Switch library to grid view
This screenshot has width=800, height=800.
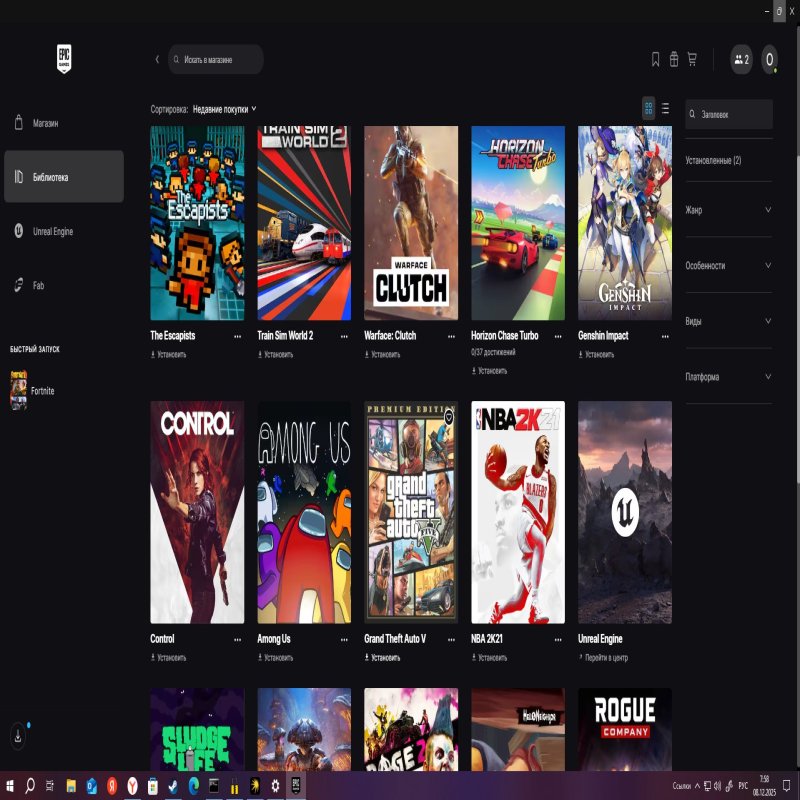click(648, 109)
